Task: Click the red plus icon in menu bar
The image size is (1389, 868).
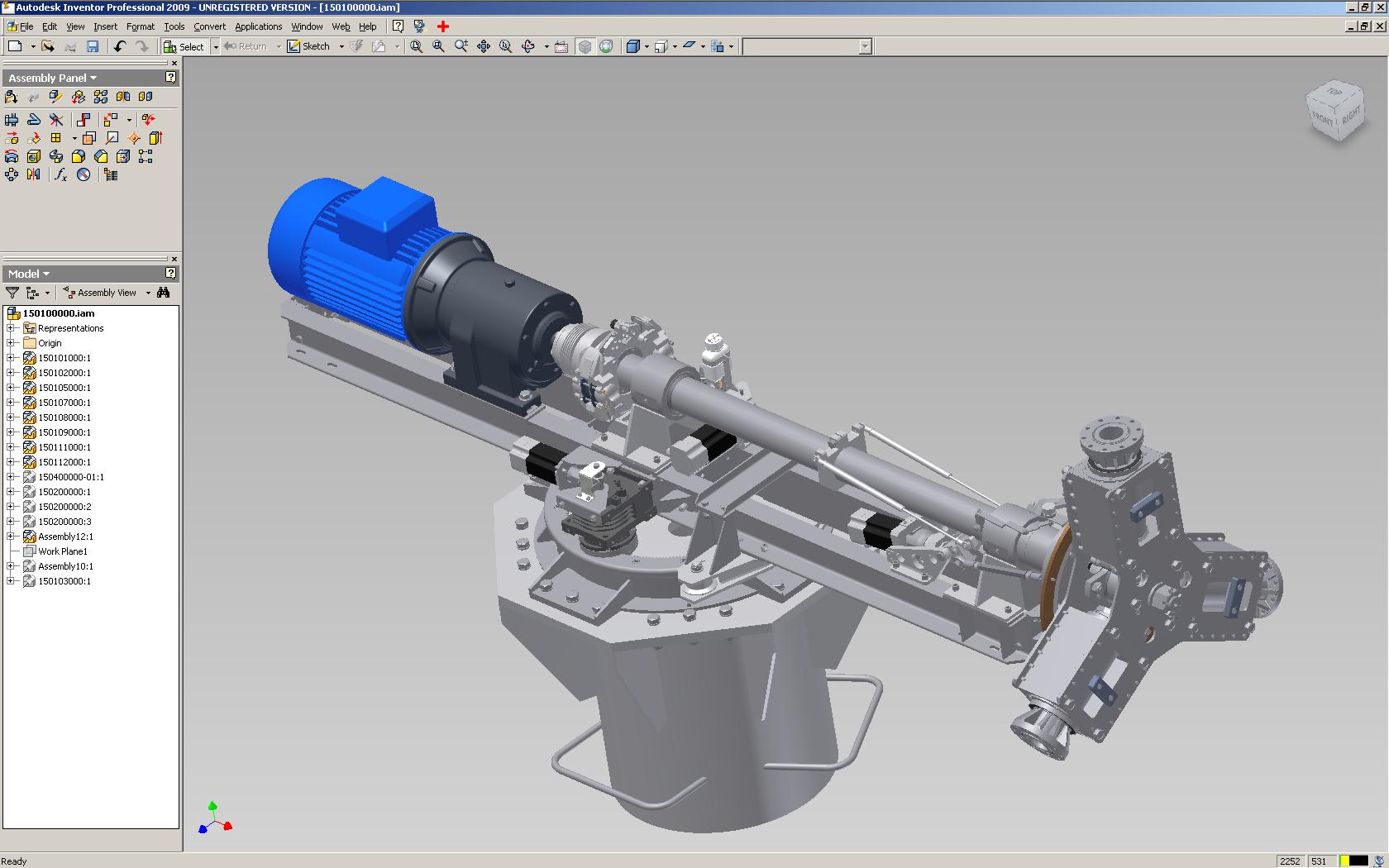Action: point(443,26)
